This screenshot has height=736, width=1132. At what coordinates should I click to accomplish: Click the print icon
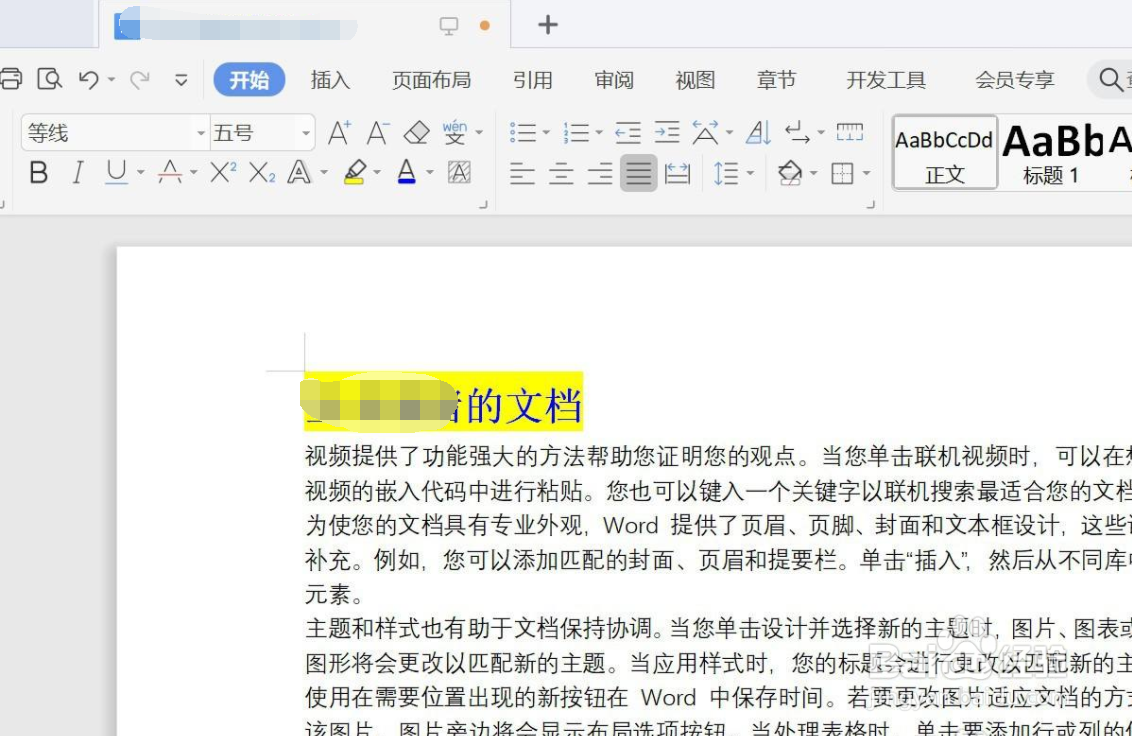(12, 78)
